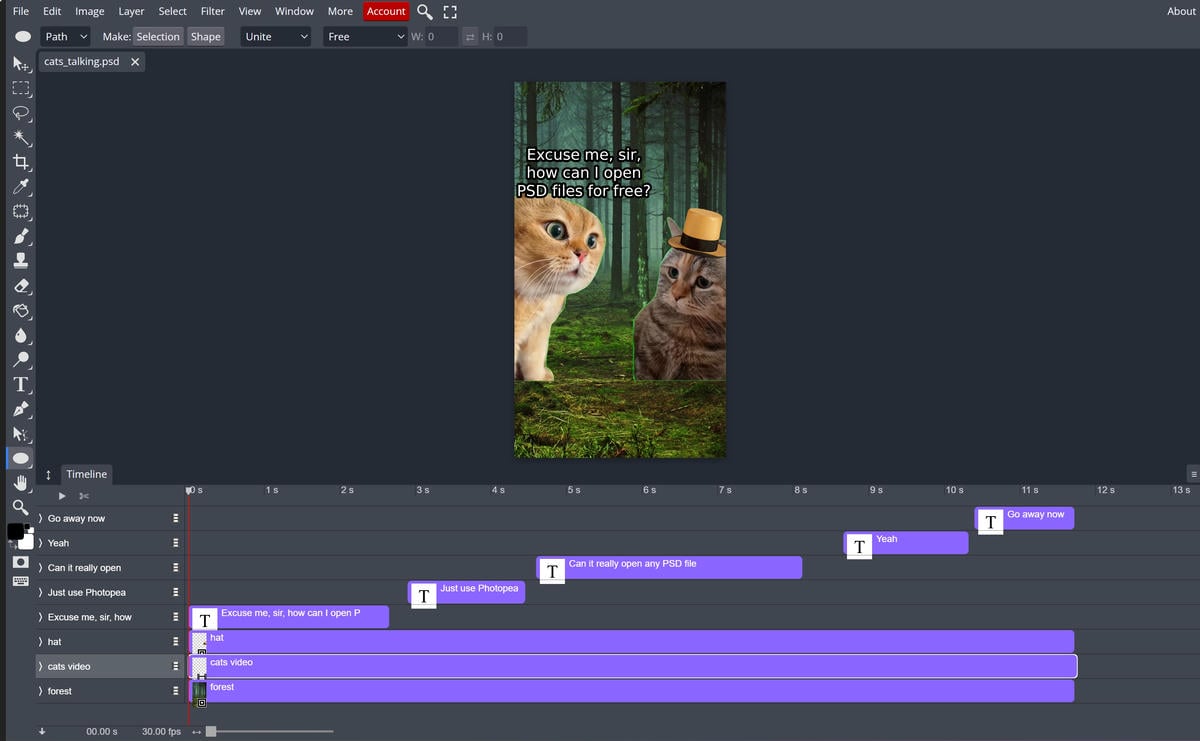Toggle link width and height arrows

[470, 37]
